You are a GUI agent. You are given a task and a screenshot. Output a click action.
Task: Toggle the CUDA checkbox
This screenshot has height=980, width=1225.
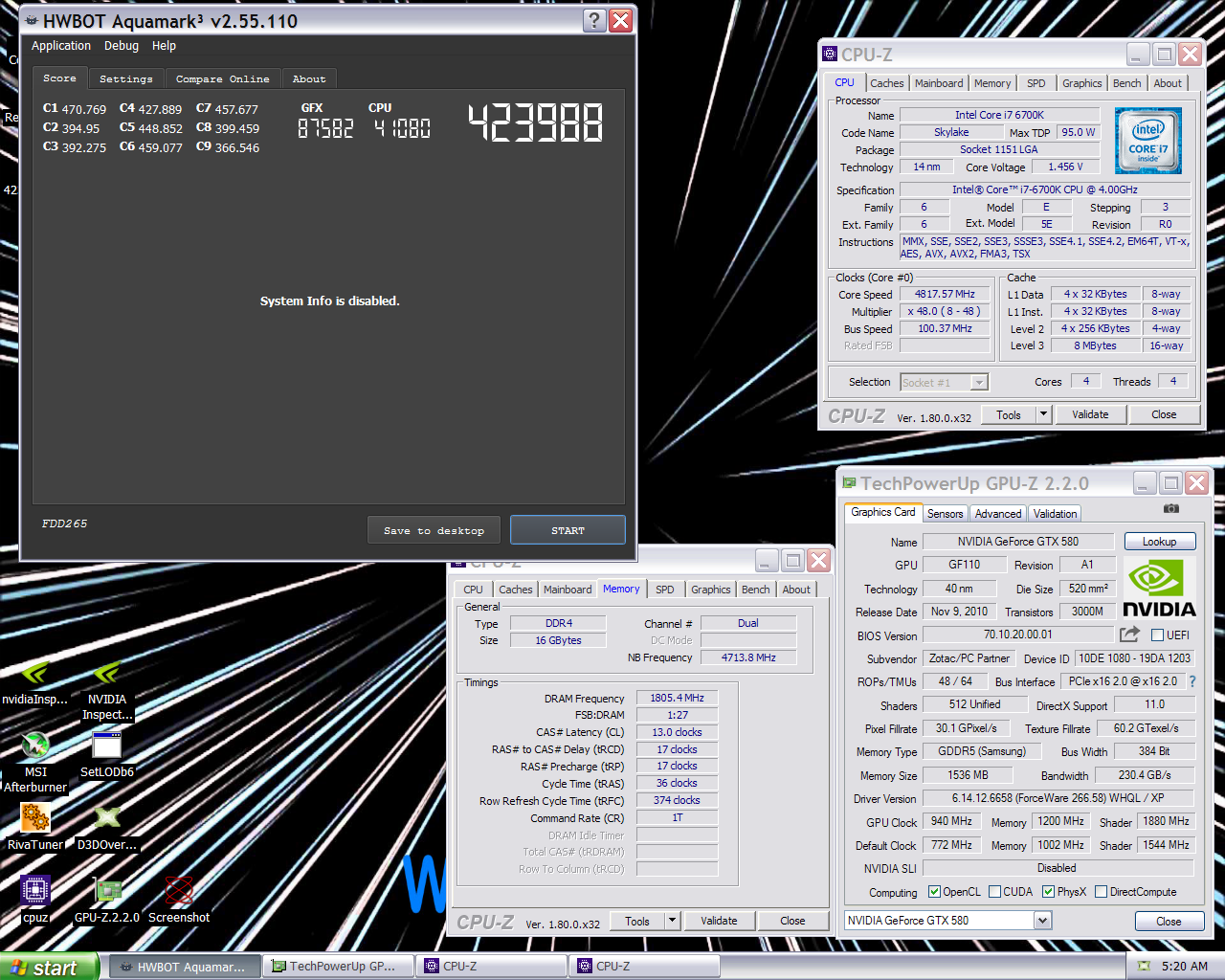tap(994, 892)
